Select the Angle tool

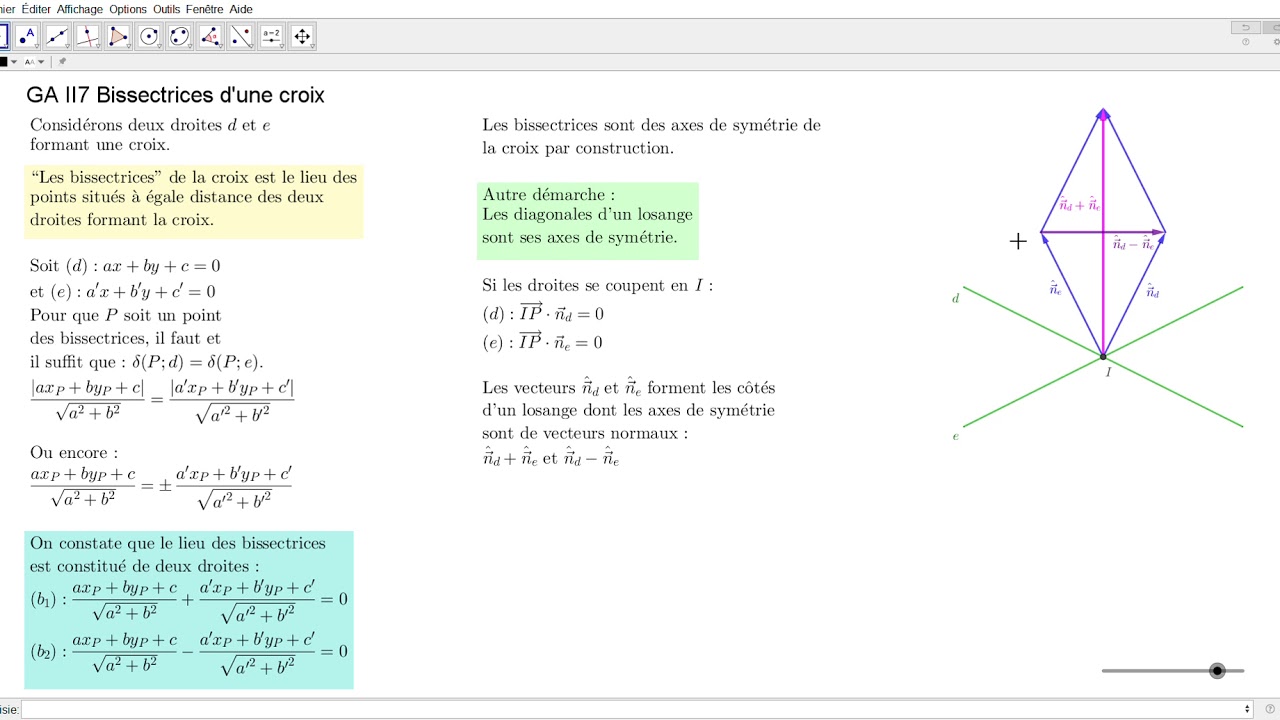210,37
